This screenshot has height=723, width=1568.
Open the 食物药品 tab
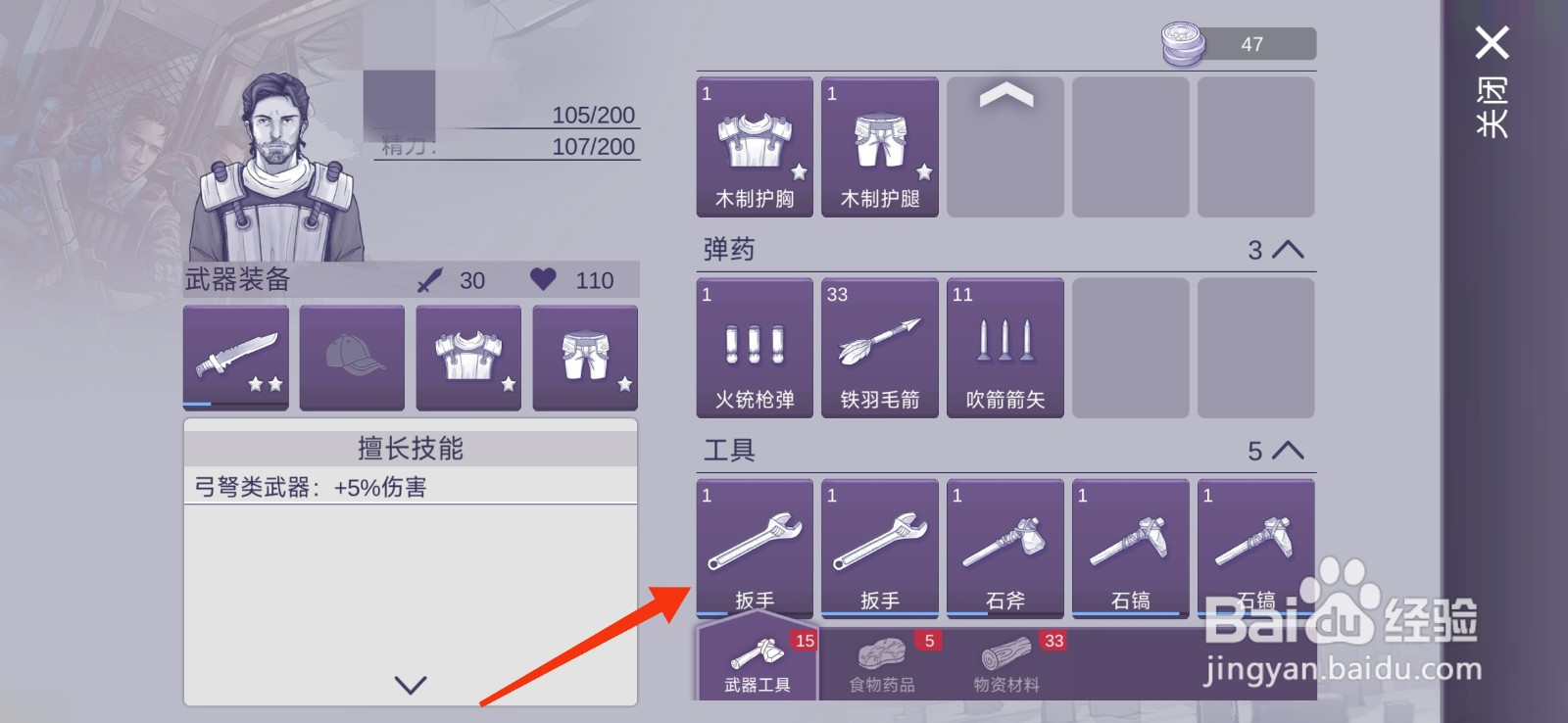(882, 663)
